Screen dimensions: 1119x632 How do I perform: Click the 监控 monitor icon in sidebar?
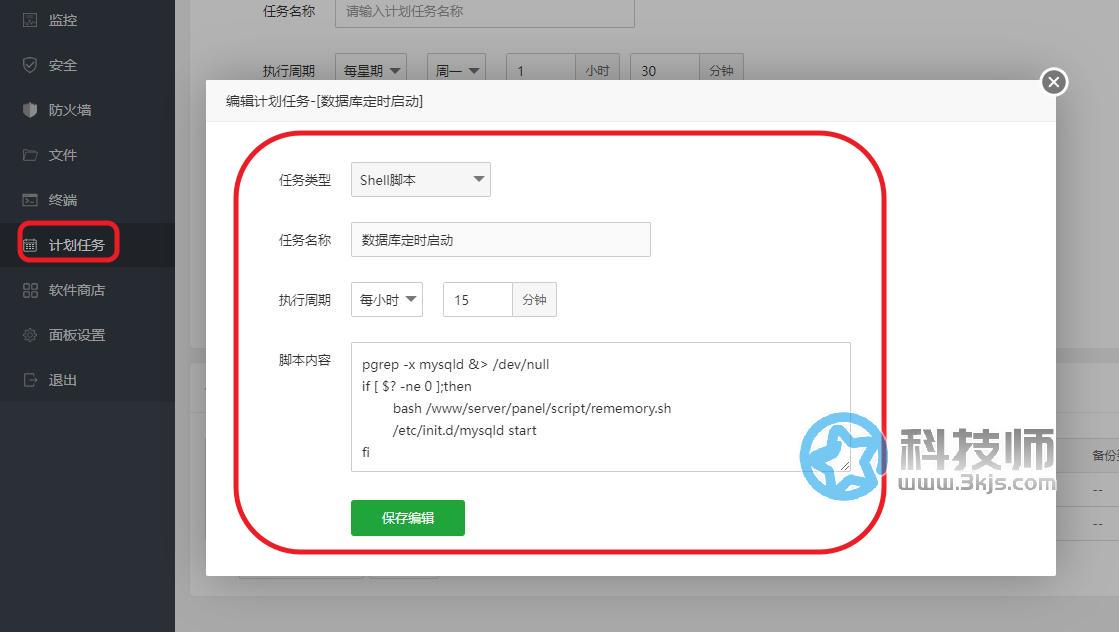[x=30, y=20]
